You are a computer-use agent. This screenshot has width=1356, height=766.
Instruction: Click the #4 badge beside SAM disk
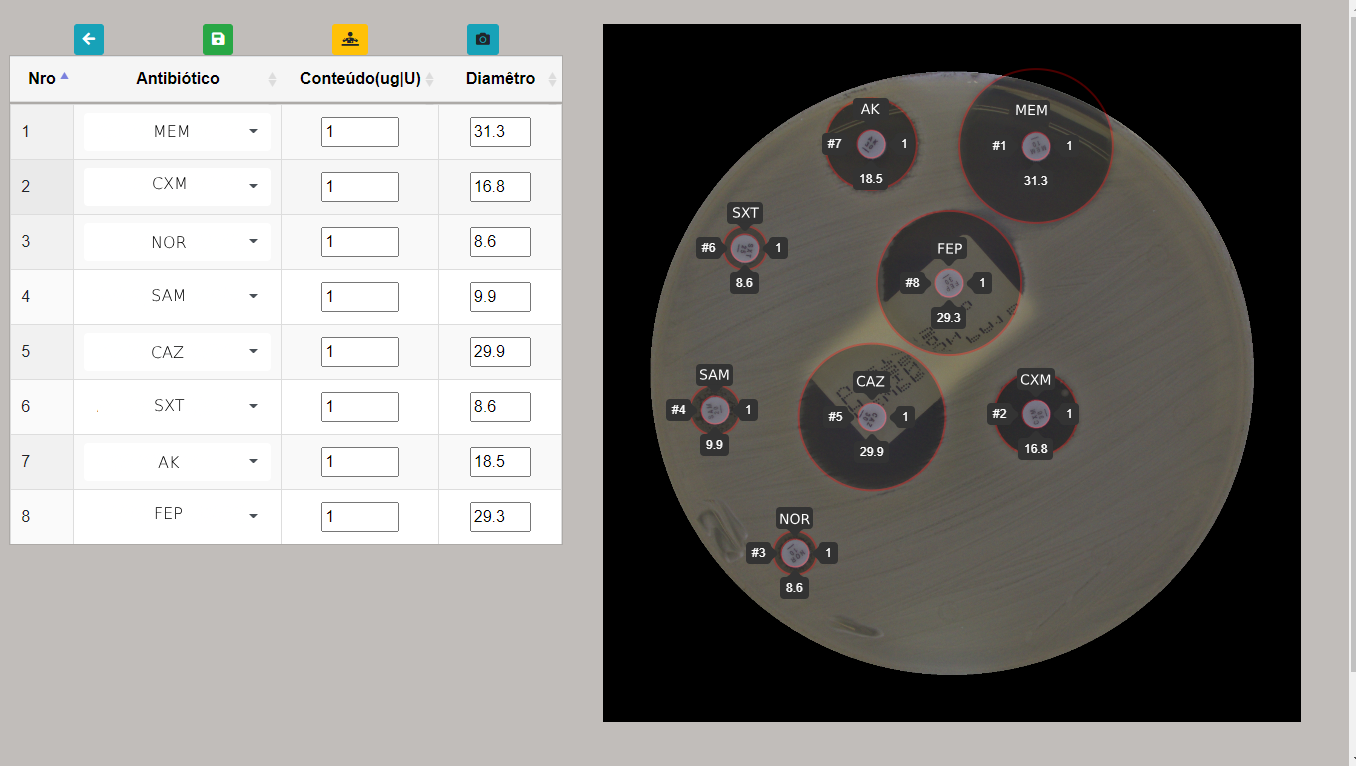tap(678, 410)
